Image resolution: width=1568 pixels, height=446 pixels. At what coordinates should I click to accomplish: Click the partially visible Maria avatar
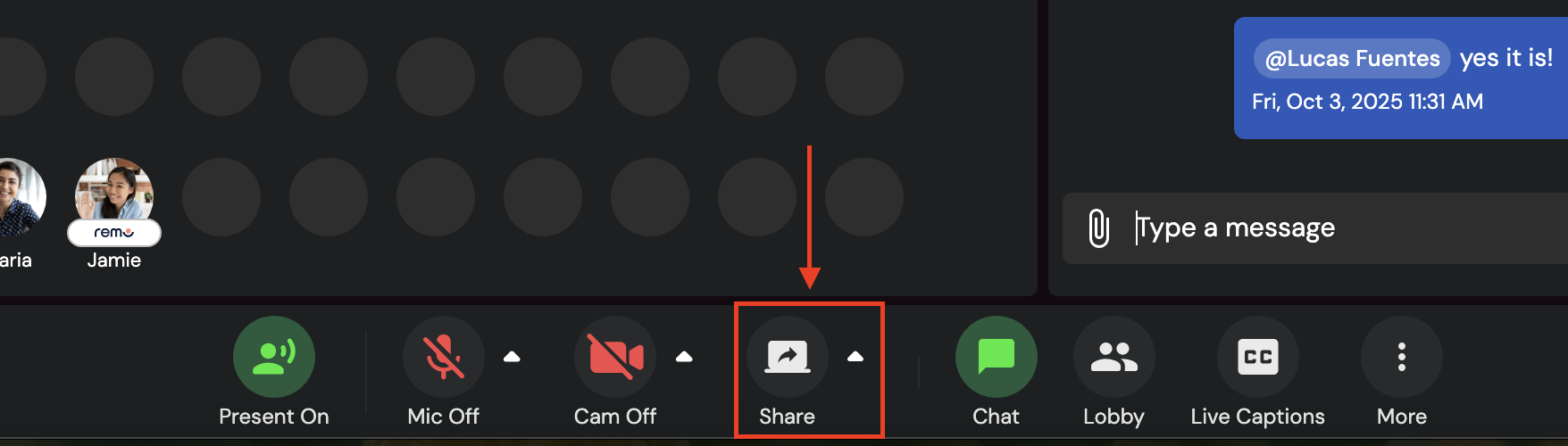click(x=20, y=197)
